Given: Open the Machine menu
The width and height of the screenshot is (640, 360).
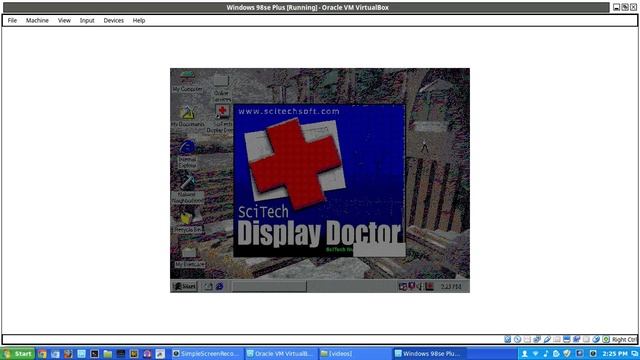Looking at the screenshot, I should [x=37, y=20].
